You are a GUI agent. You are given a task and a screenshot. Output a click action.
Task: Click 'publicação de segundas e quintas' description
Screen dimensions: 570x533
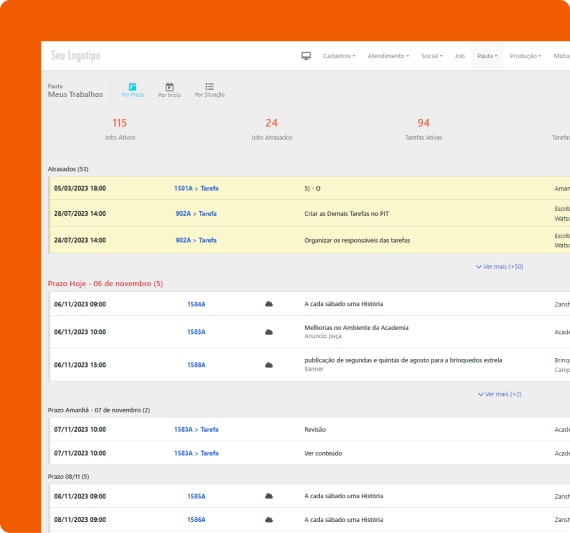403,360
